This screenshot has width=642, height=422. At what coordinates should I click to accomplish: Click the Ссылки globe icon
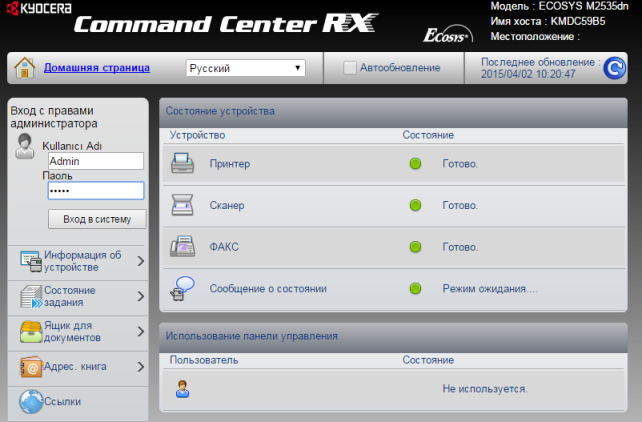tap(30, 402)
